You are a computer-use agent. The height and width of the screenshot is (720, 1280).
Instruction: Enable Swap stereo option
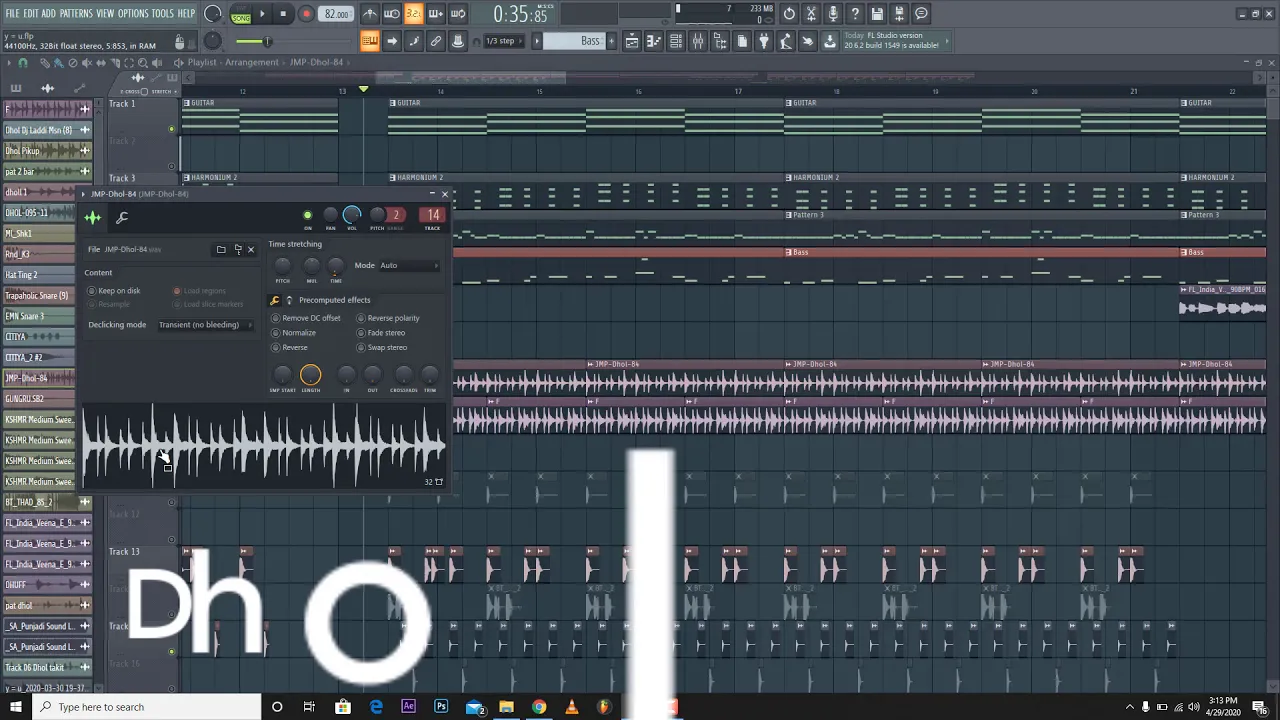382,348
